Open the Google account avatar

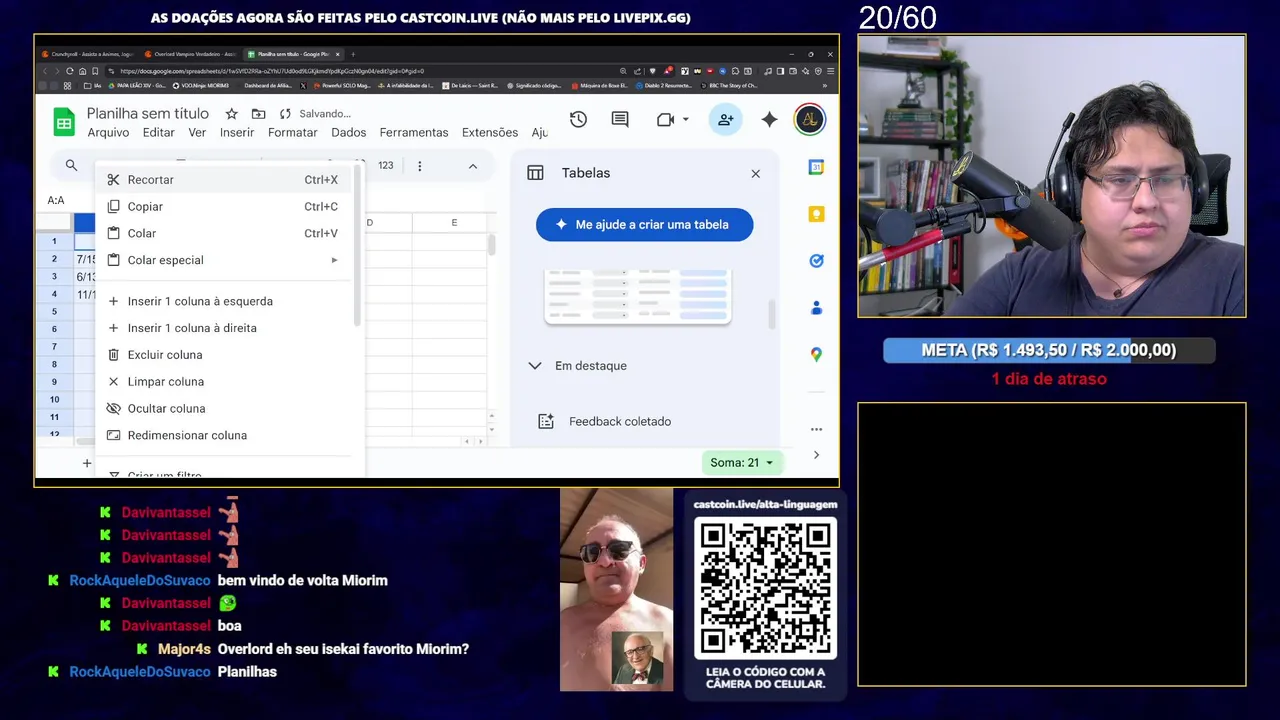point(809,120)
